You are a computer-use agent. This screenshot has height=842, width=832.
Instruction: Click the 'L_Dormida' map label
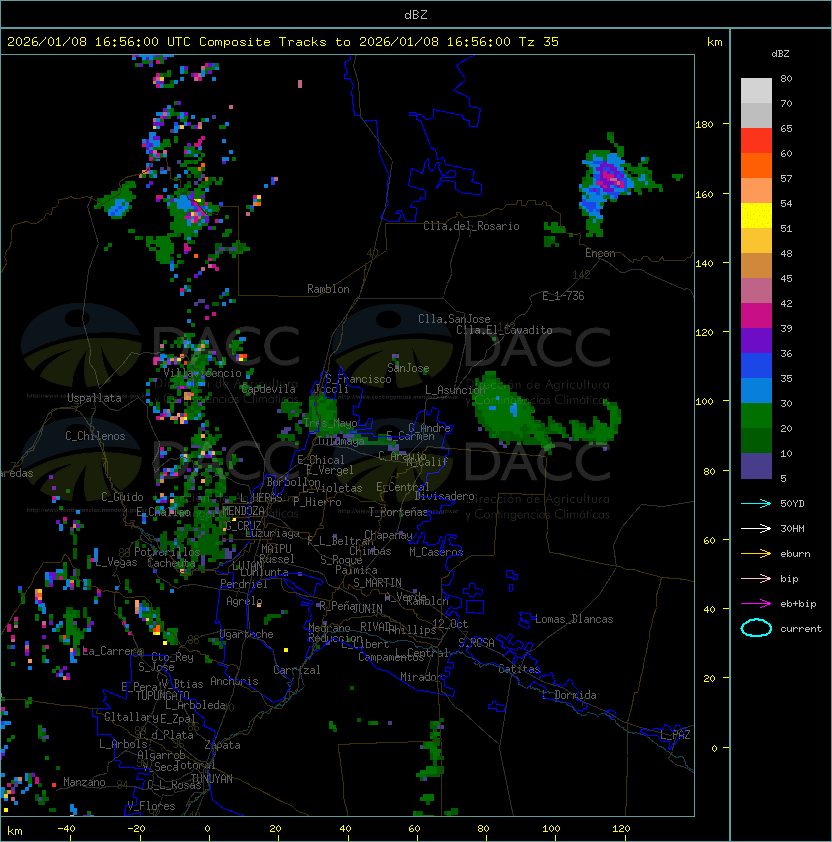pos(569,695)
